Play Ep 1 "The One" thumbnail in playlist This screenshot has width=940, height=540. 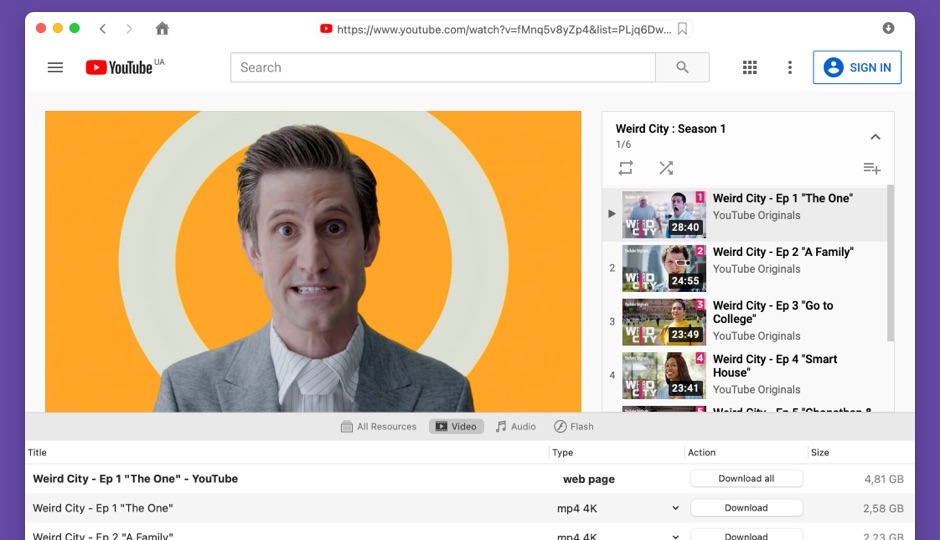664,215
